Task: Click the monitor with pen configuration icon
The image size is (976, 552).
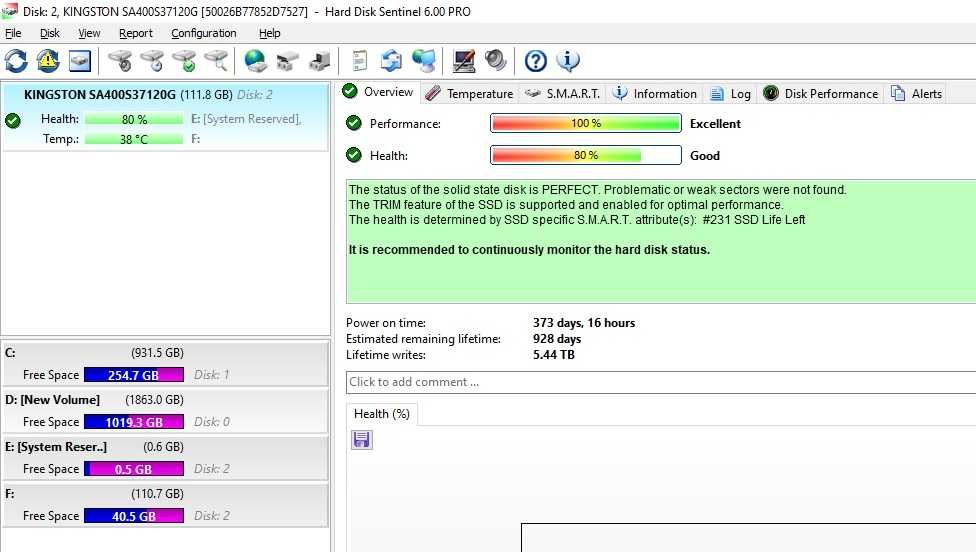Action: (464, 61)
